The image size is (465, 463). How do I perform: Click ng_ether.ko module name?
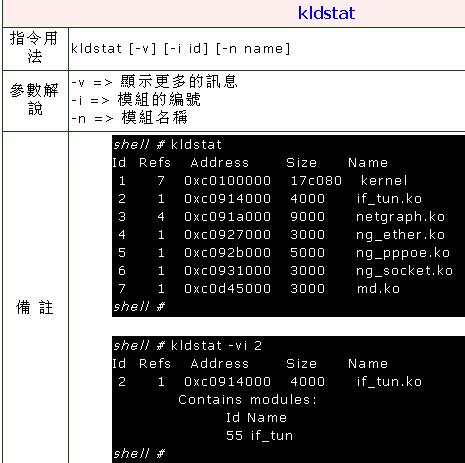pos(400,235)
